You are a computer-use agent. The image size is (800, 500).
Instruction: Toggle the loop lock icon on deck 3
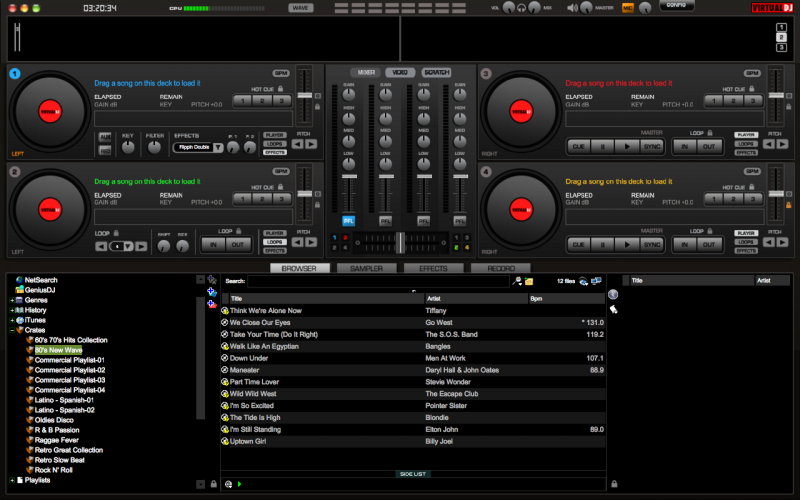[x=710, y=133]
